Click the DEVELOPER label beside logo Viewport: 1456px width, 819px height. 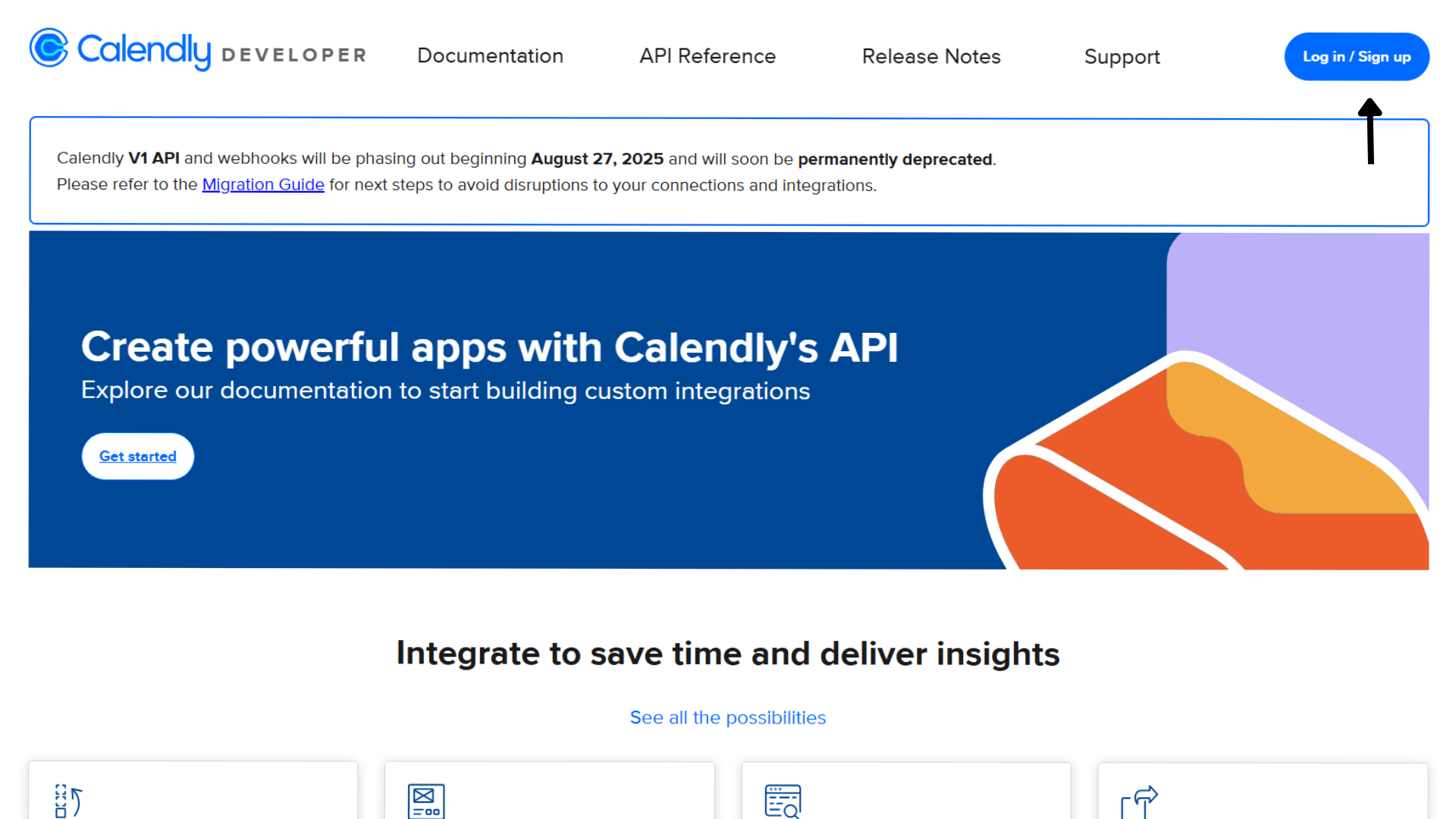pos(293,55)
